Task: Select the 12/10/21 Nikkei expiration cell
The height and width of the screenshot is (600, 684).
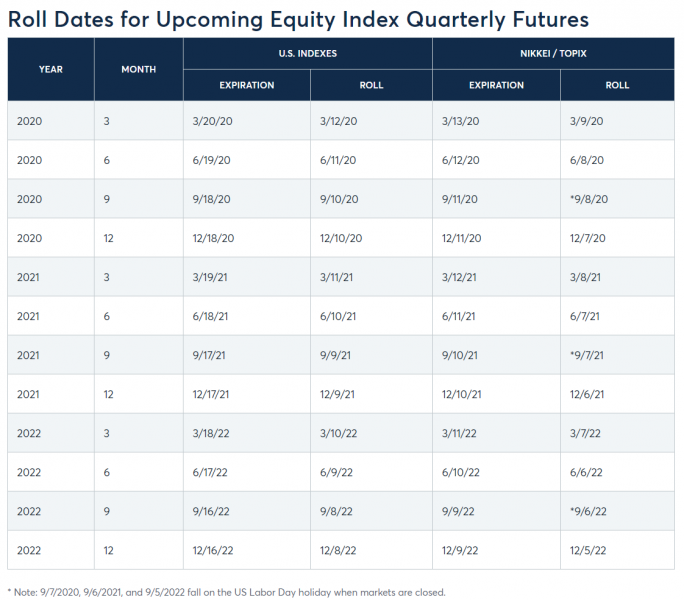Action: [463, 394]
